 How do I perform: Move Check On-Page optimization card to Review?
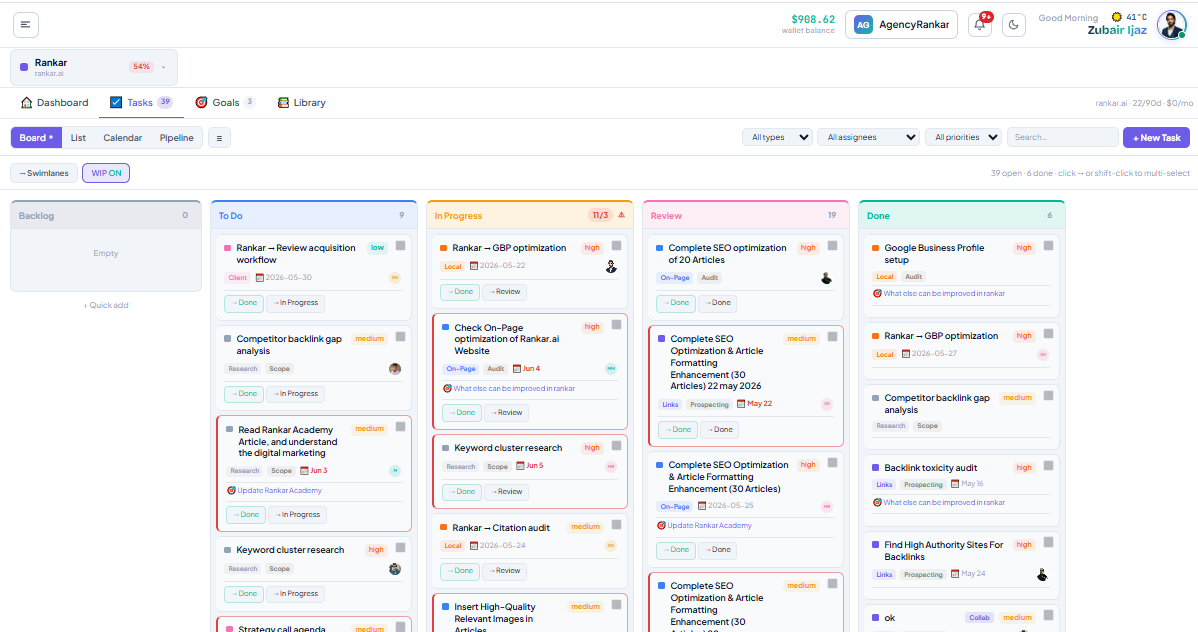pos(506,413)
